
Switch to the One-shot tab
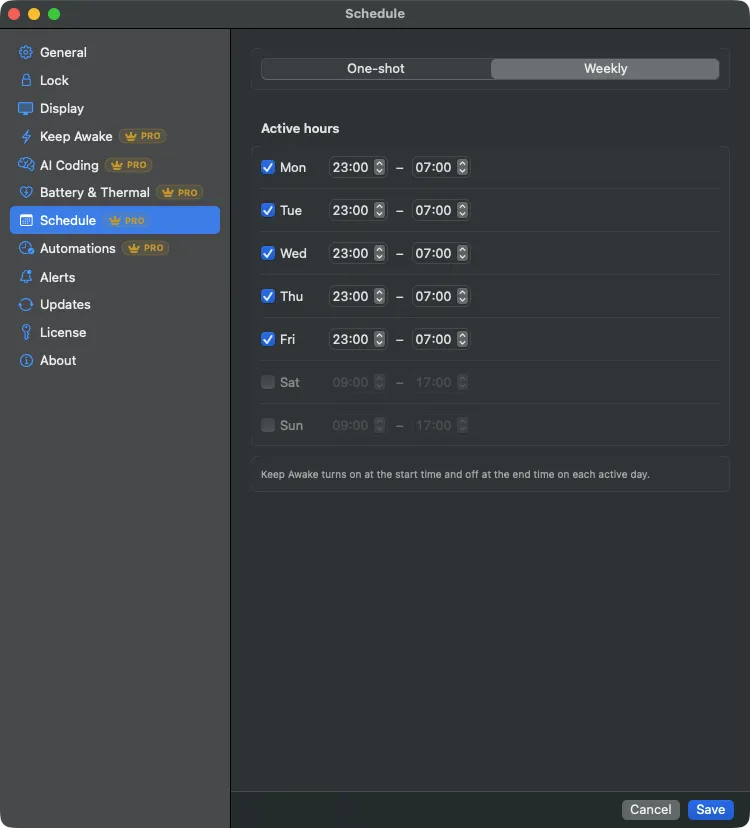(x=376, y=69)
